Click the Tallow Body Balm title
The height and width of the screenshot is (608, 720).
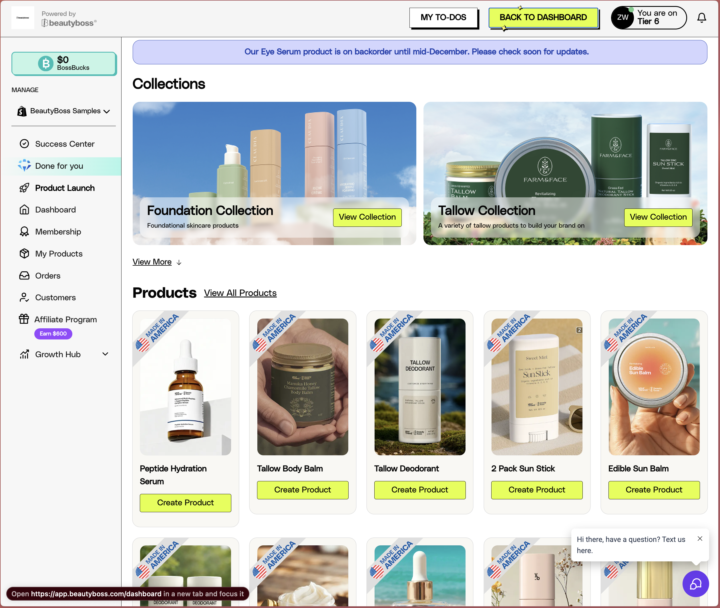click(x=290, y=468)
